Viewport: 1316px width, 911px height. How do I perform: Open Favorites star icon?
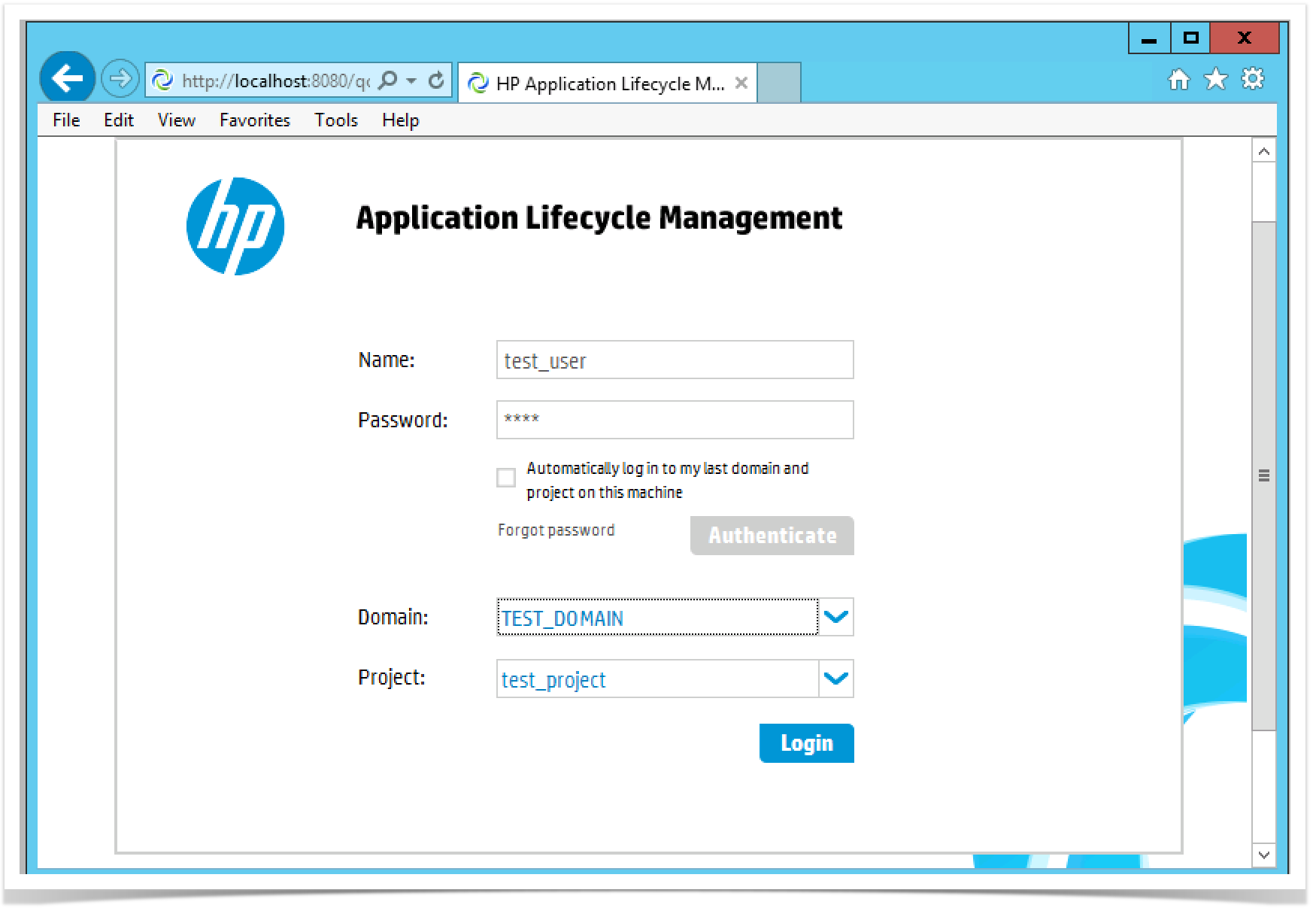coord(1215,79)
